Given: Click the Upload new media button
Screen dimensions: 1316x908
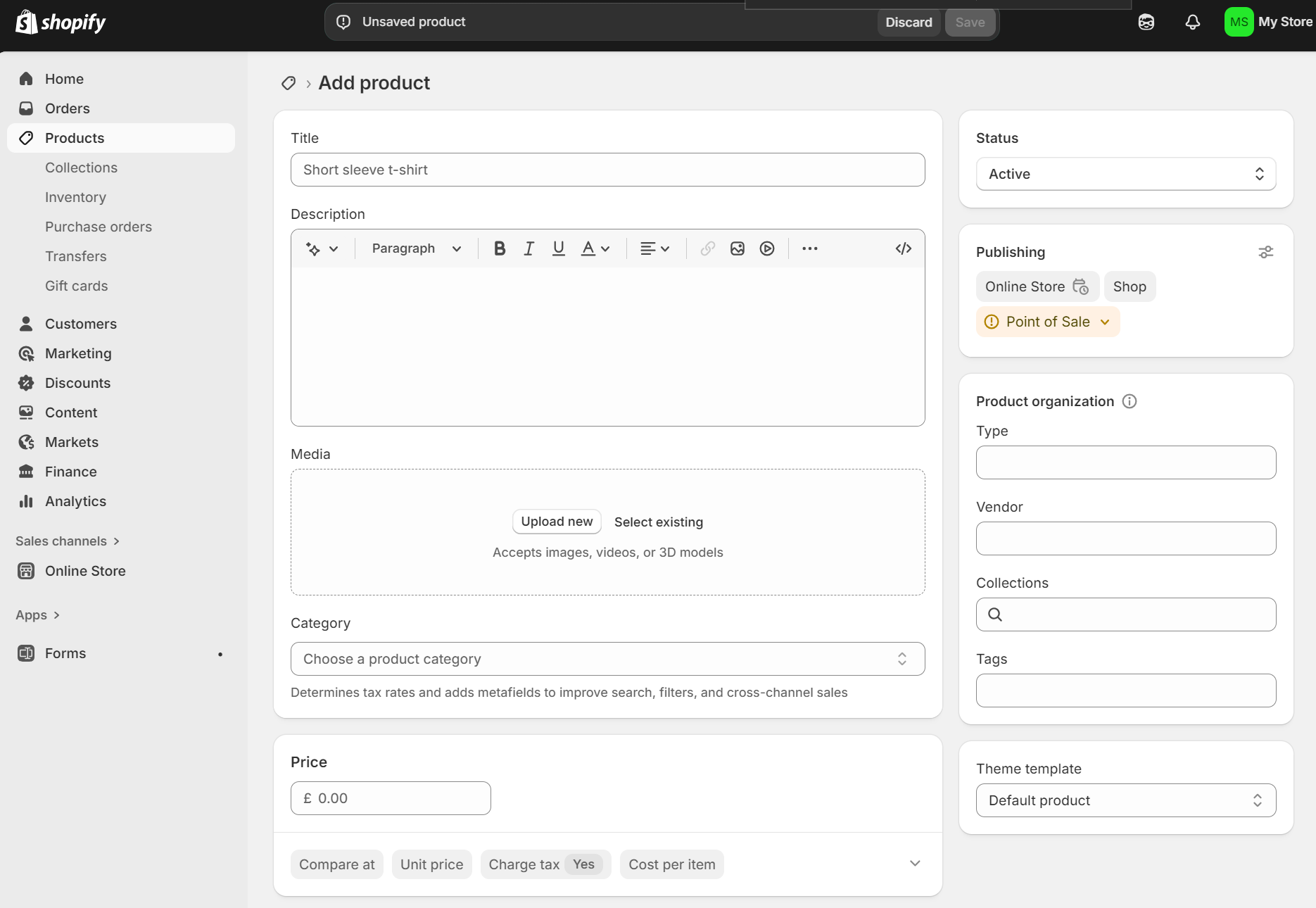Looking at the screenshot, I should [556, 521].
